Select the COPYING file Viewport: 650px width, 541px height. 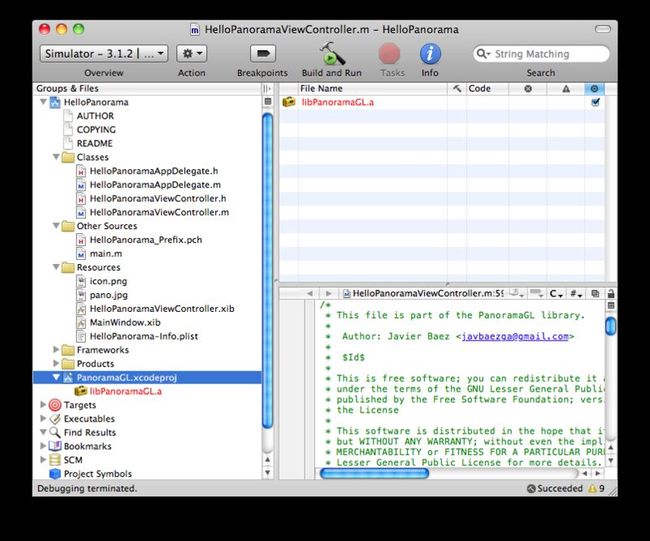tap(96, 129)
